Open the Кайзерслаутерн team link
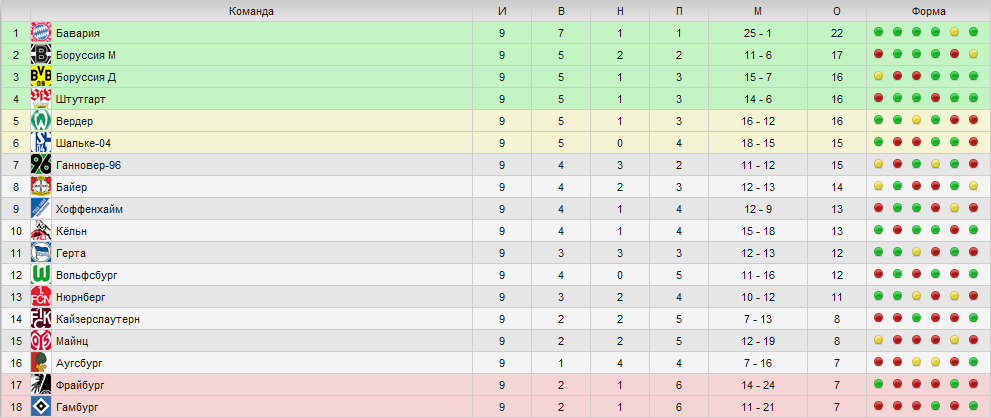991x418 pixels. tap(98, 319)
